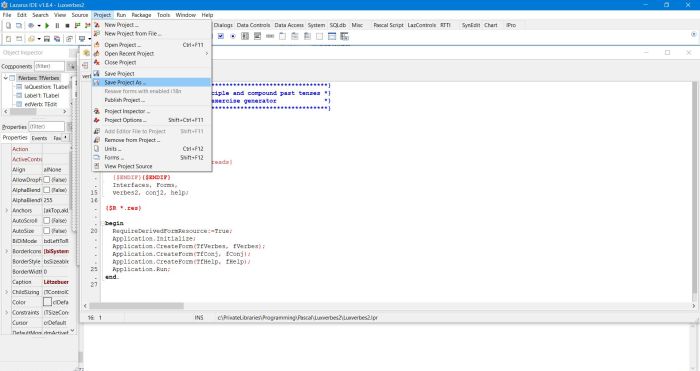The width and height of the screenshot is (700, 371).
Task: Select the TActionList component palette icon
Action: tap(344, 36)
